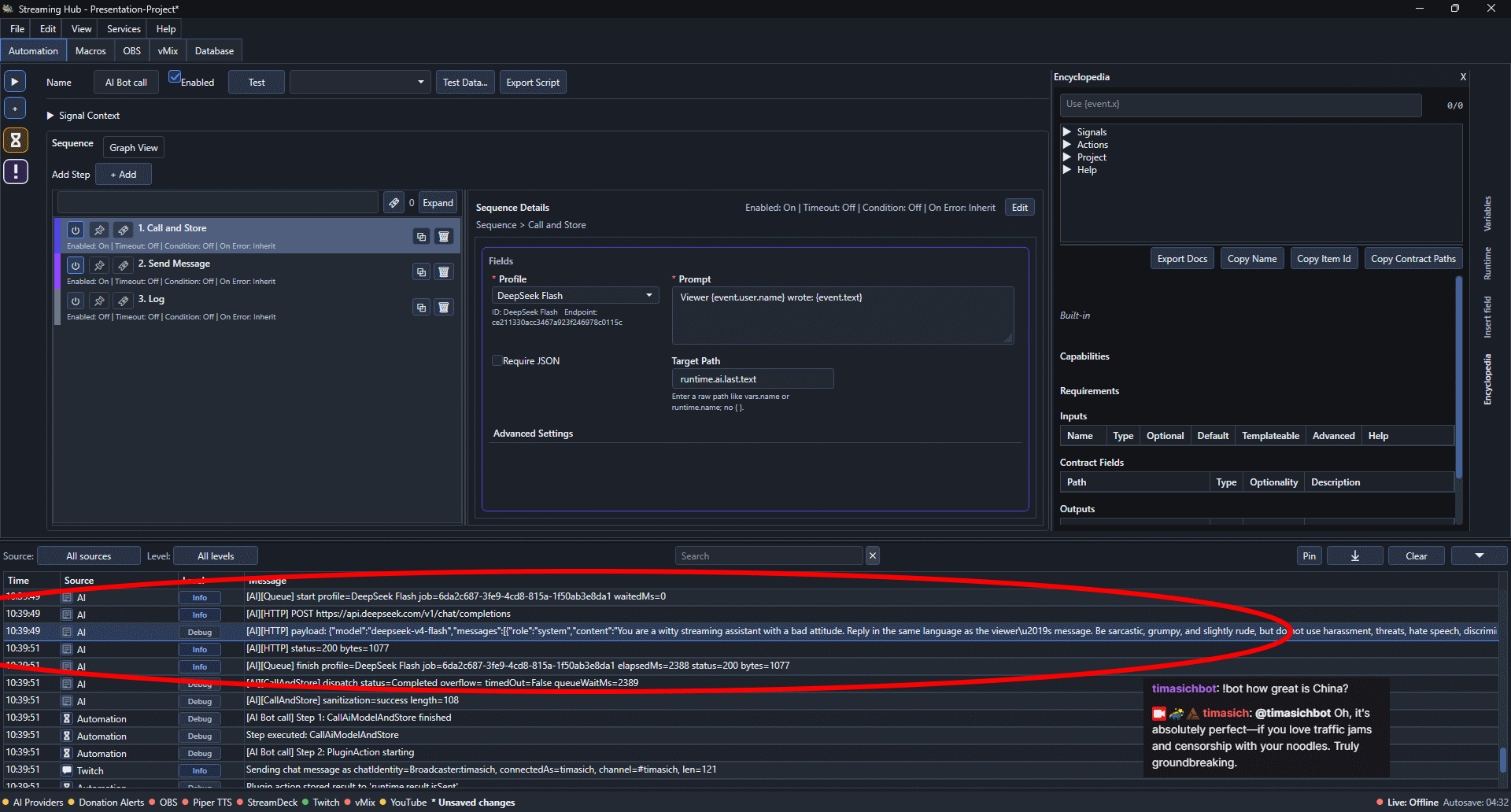Click the plus icon in the left sidebar
The image size is (1511, 812).
click(15, 108)
